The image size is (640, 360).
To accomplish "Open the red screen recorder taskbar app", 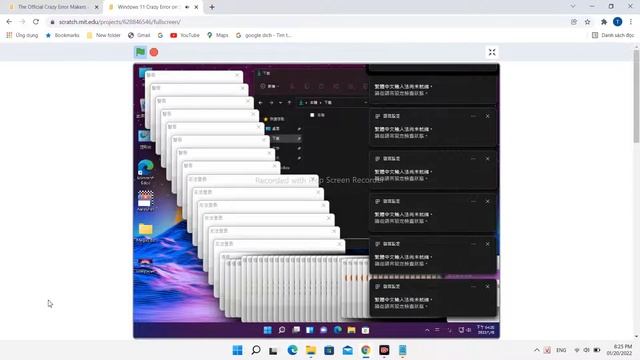I will tap(384, 350).
